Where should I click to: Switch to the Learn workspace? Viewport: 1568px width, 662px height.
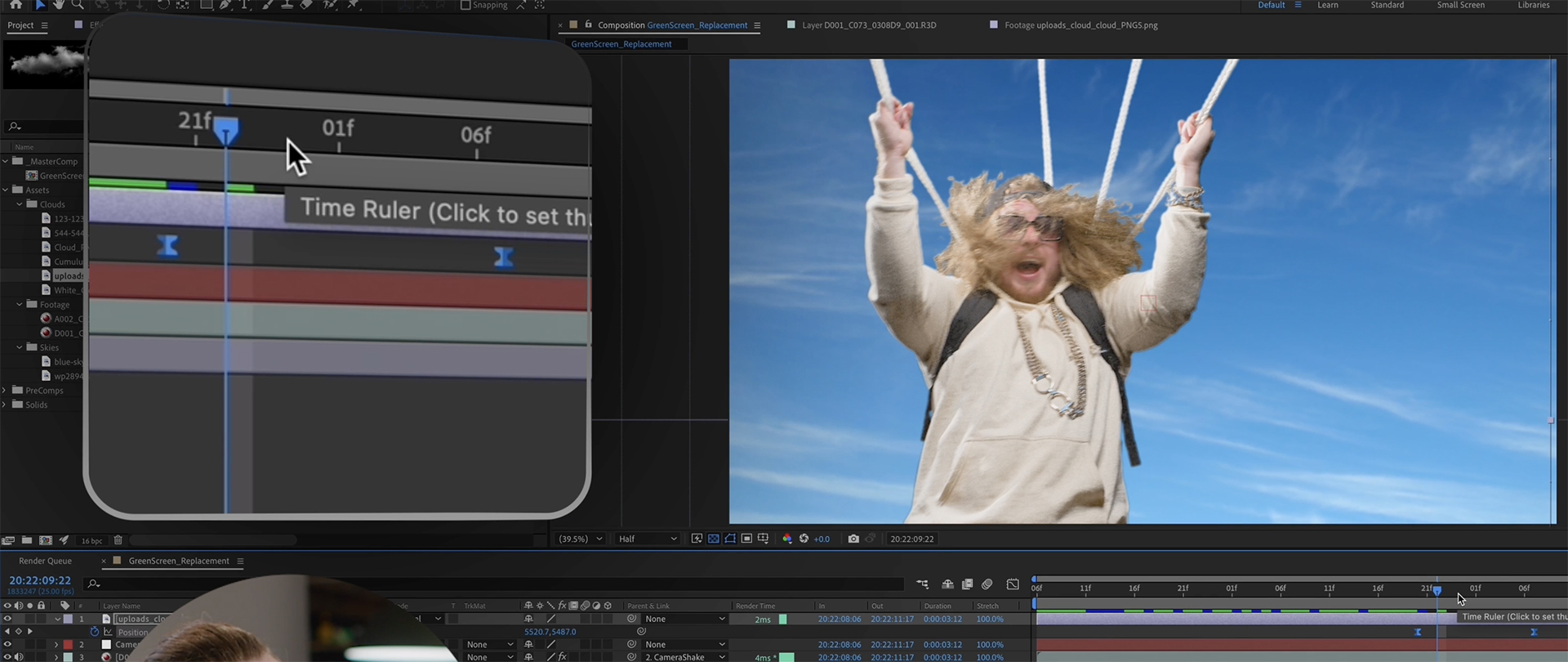coord(1327,5)
